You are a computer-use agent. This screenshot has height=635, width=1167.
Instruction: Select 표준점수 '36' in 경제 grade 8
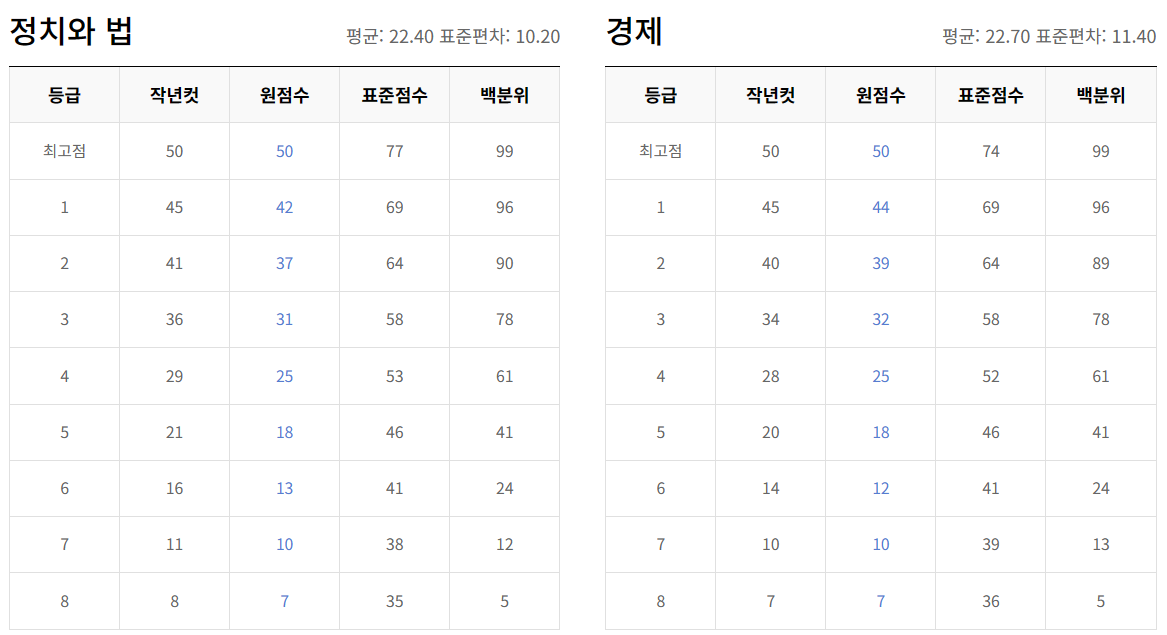991,602
